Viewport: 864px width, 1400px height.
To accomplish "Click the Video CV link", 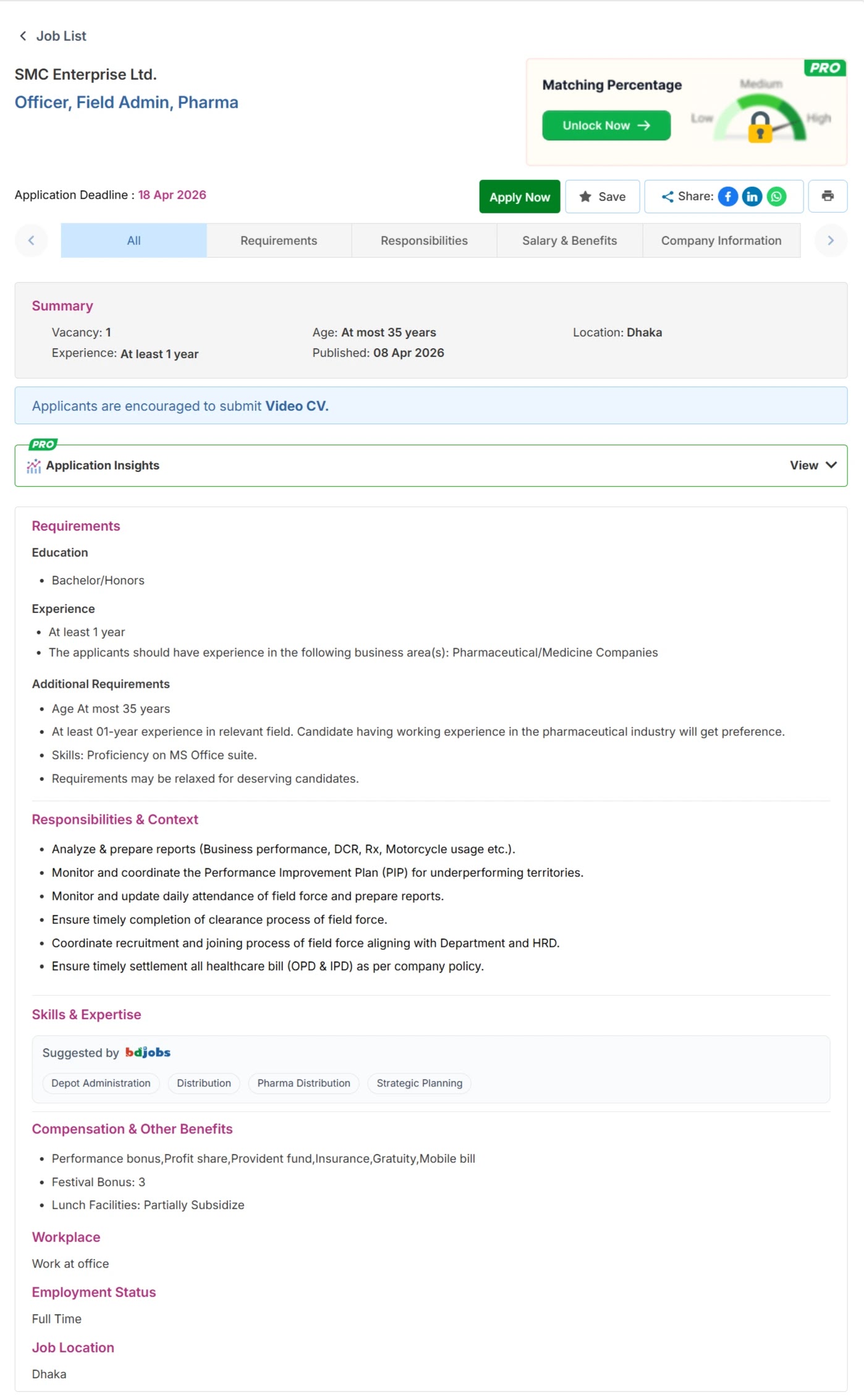I will [297, 406].
